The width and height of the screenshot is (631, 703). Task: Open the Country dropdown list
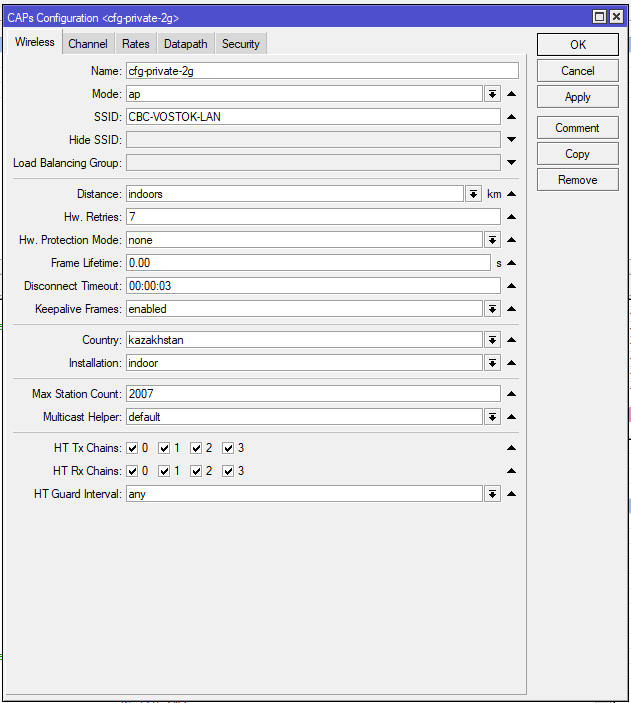pos(492,340)
